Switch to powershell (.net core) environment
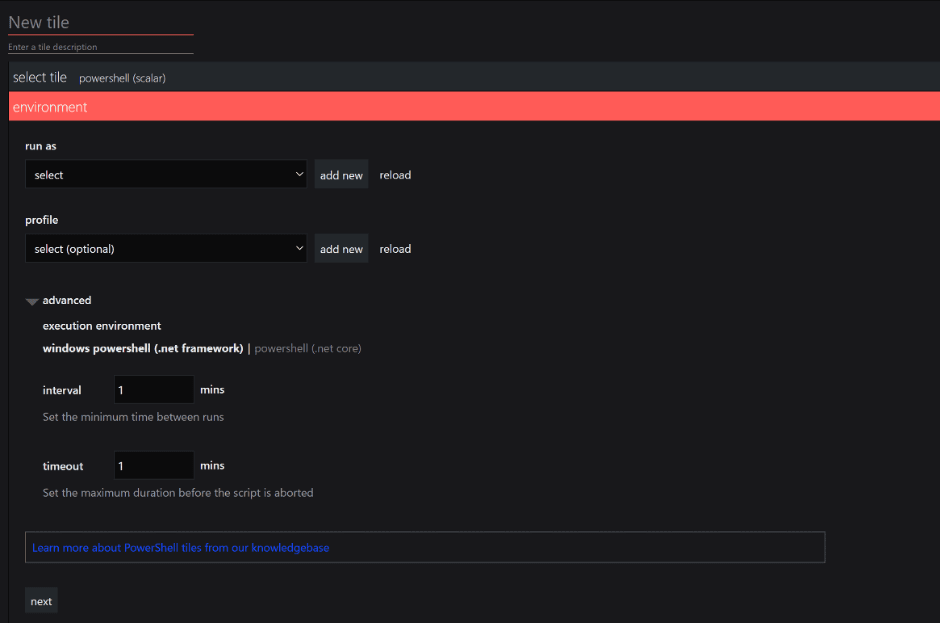The width and height of the screenshot is (941, 625). pos(308,349)
